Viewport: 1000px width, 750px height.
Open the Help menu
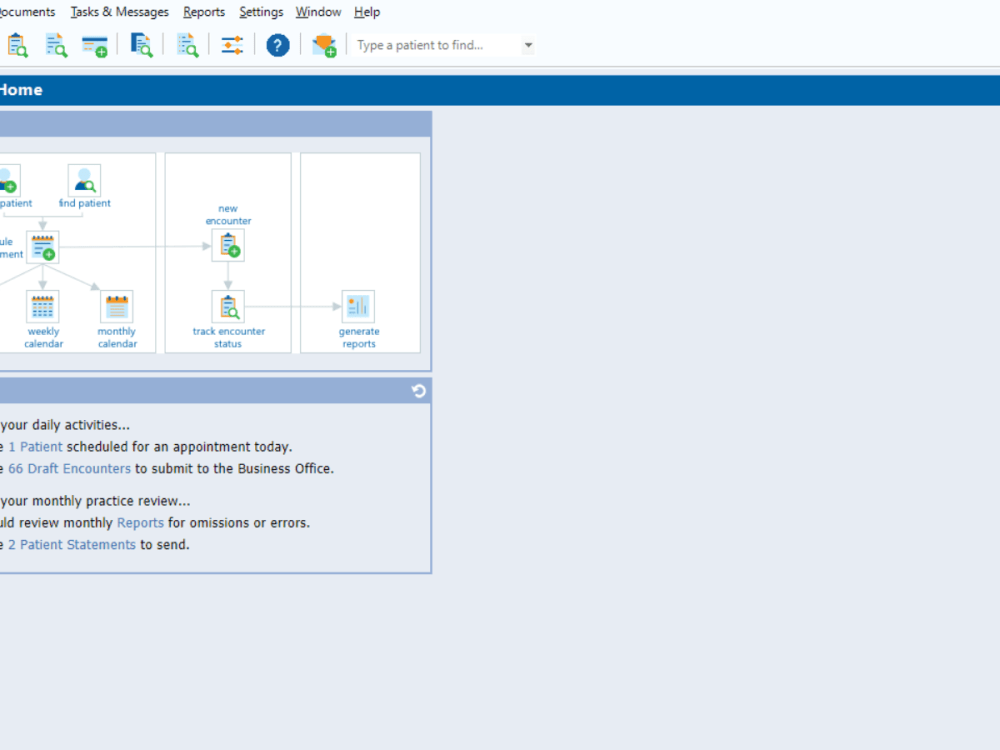pos(367,12)
